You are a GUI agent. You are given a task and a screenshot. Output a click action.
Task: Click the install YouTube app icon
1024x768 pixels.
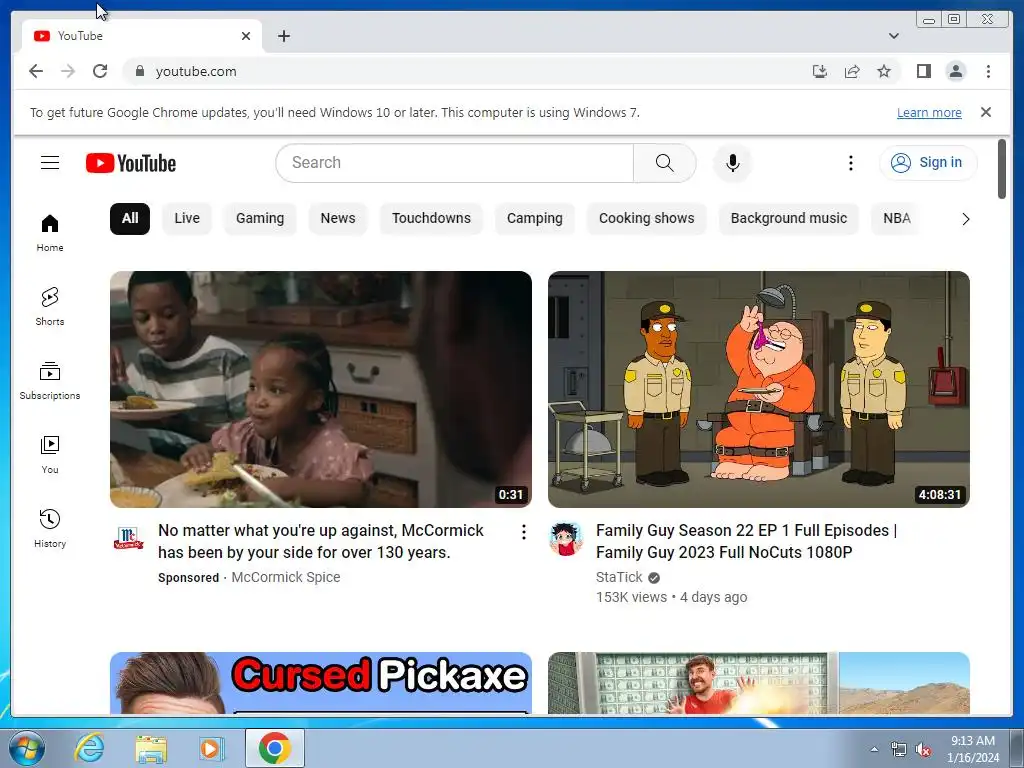coord(820,71)
